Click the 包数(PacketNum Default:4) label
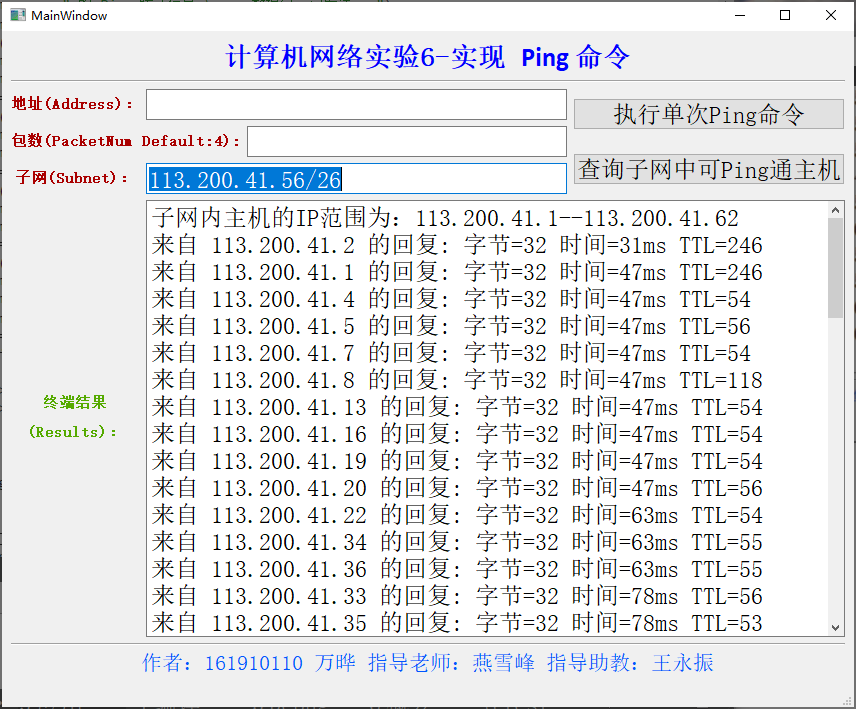The height and width of the screenshot is (709, 856). (126, 141)
